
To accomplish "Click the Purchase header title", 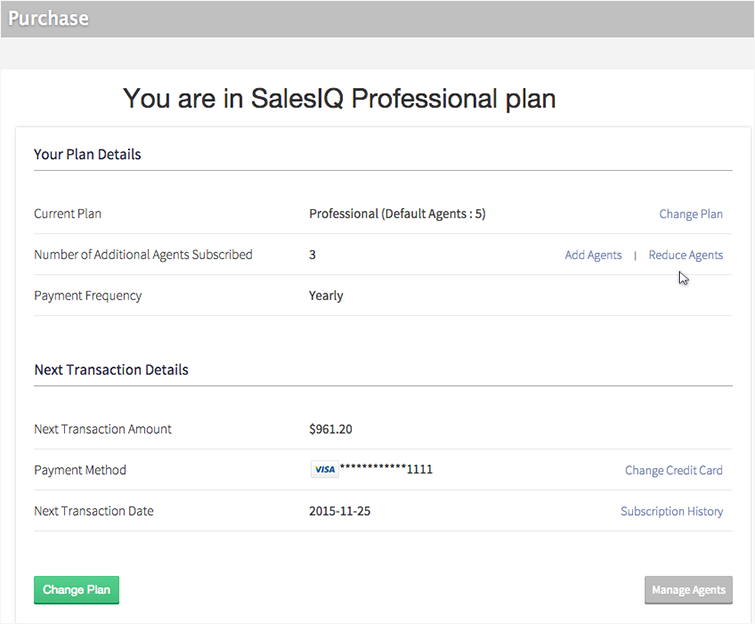I will pos(48,18).
